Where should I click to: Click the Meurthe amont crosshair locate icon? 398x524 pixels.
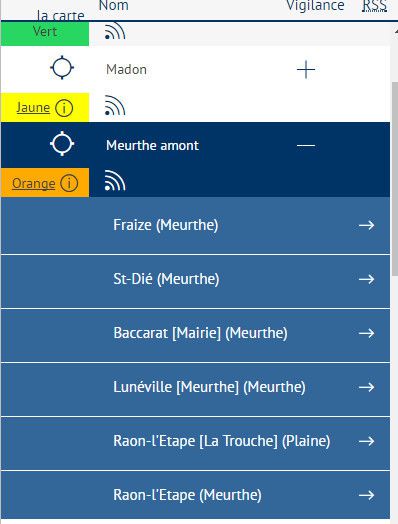tap(62, 144)
